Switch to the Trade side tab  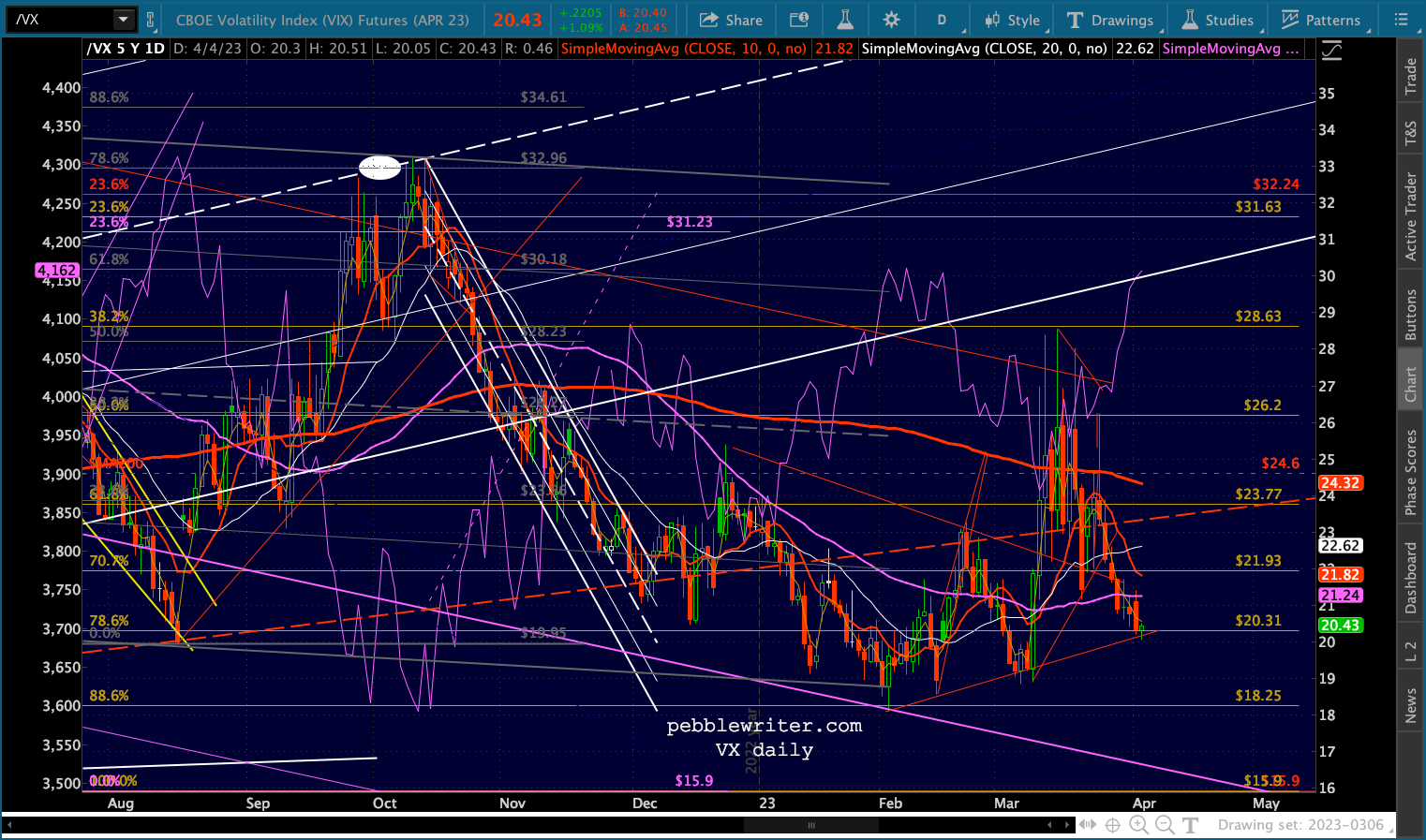pyautogui.click(x=1410, y=77)
